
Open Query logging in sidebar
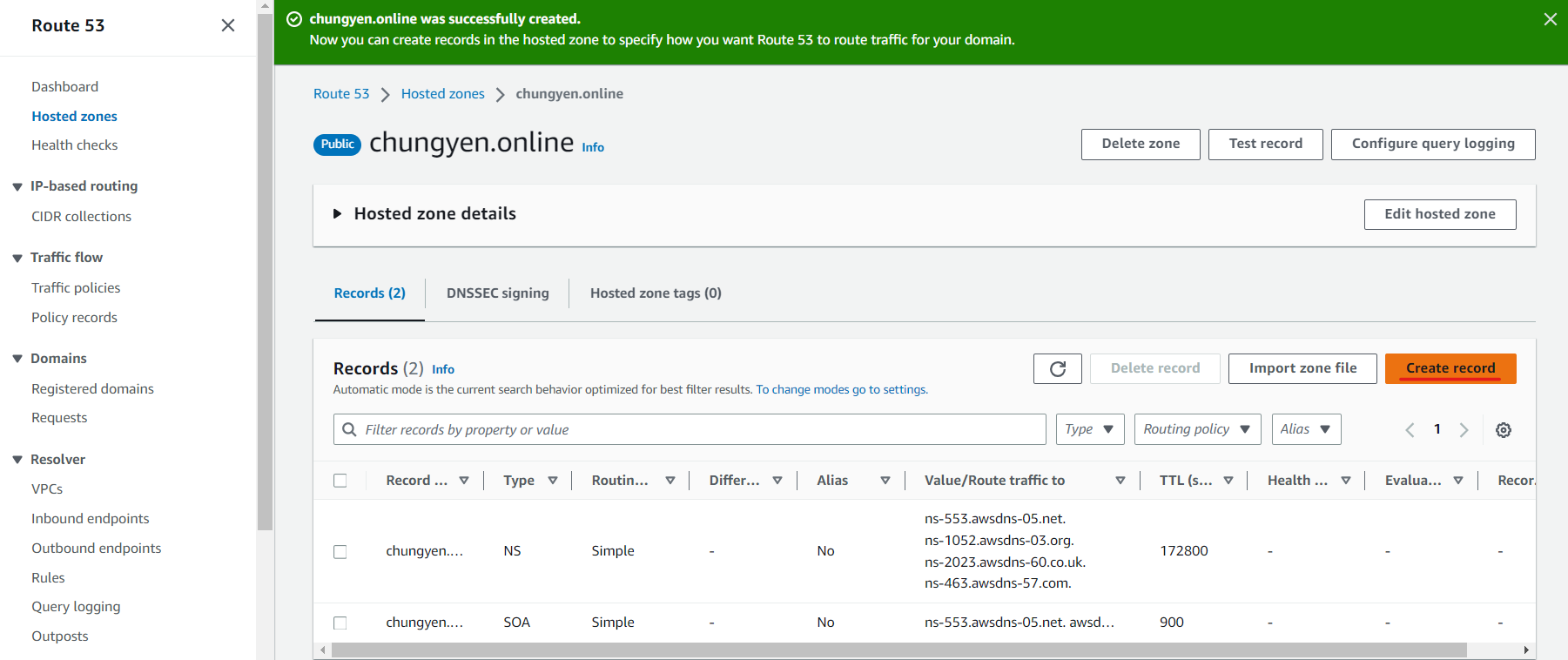pyautogui.click(x=76, y=607)
